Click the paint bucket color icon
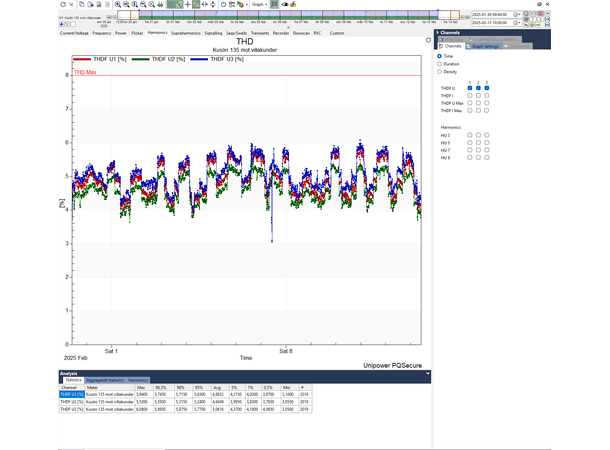The height and width of the screenshot is (450, 610). [x=293, y=4]
